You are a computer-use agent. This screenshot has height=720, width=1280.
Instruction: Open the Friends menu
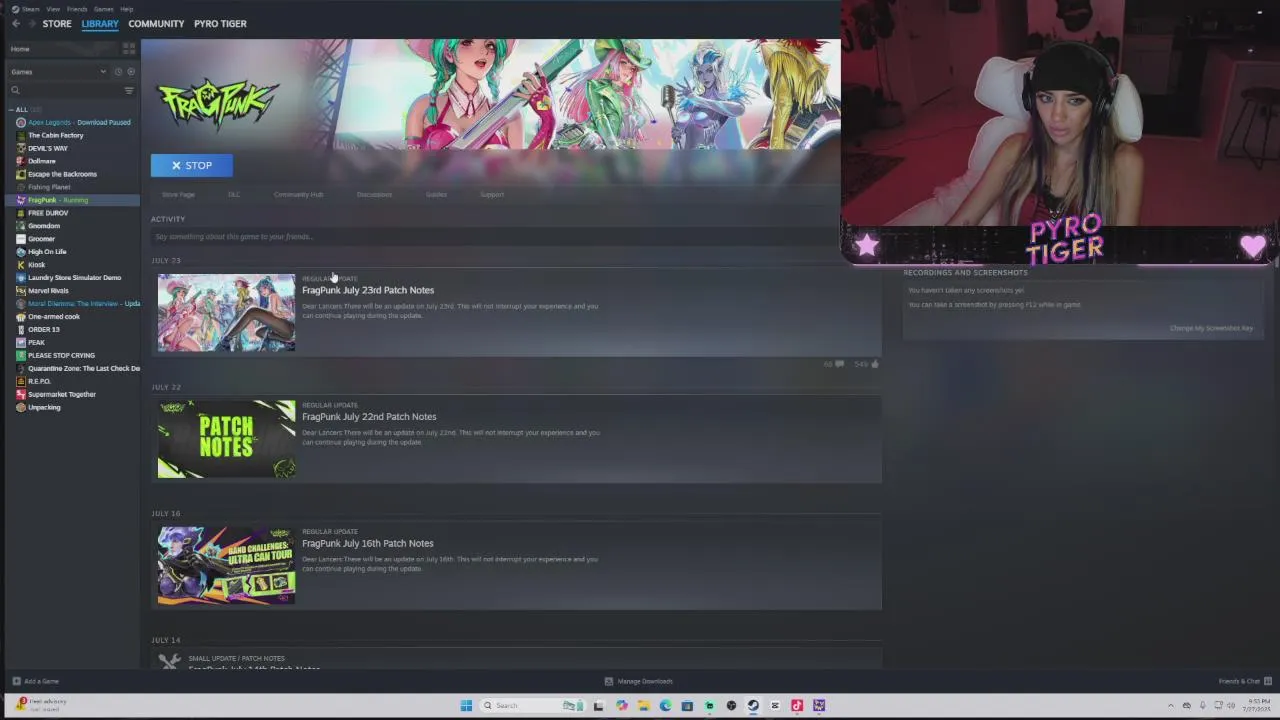pyautogui.click(x=77, y=9)
